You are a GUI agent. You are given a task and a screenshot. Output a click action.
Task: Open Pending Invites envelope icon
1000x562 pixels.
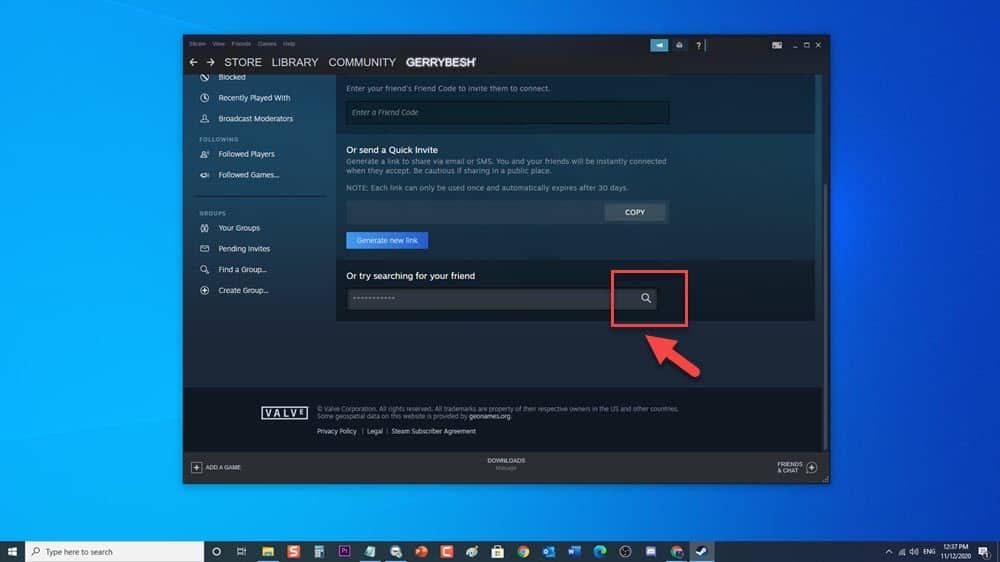(204, 249)
